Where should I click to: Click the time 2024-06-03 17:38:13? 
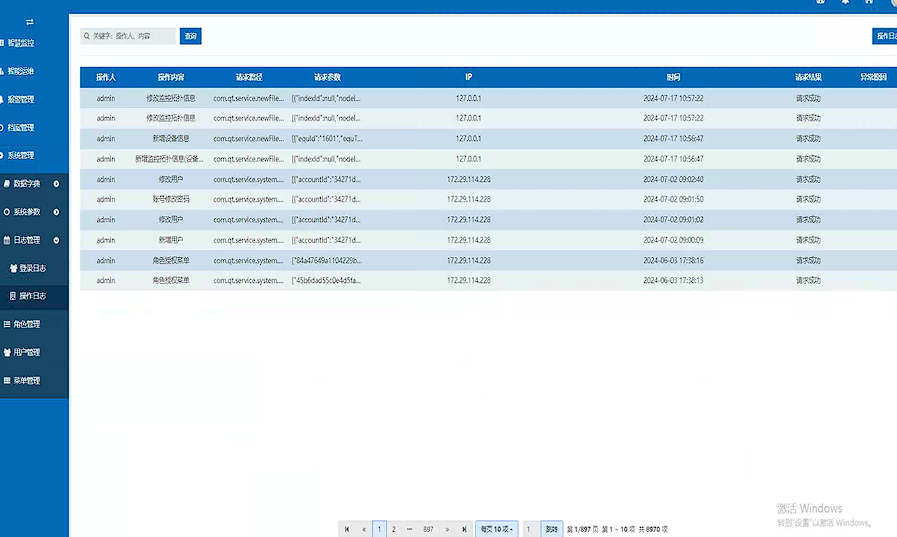pos(673,280)
